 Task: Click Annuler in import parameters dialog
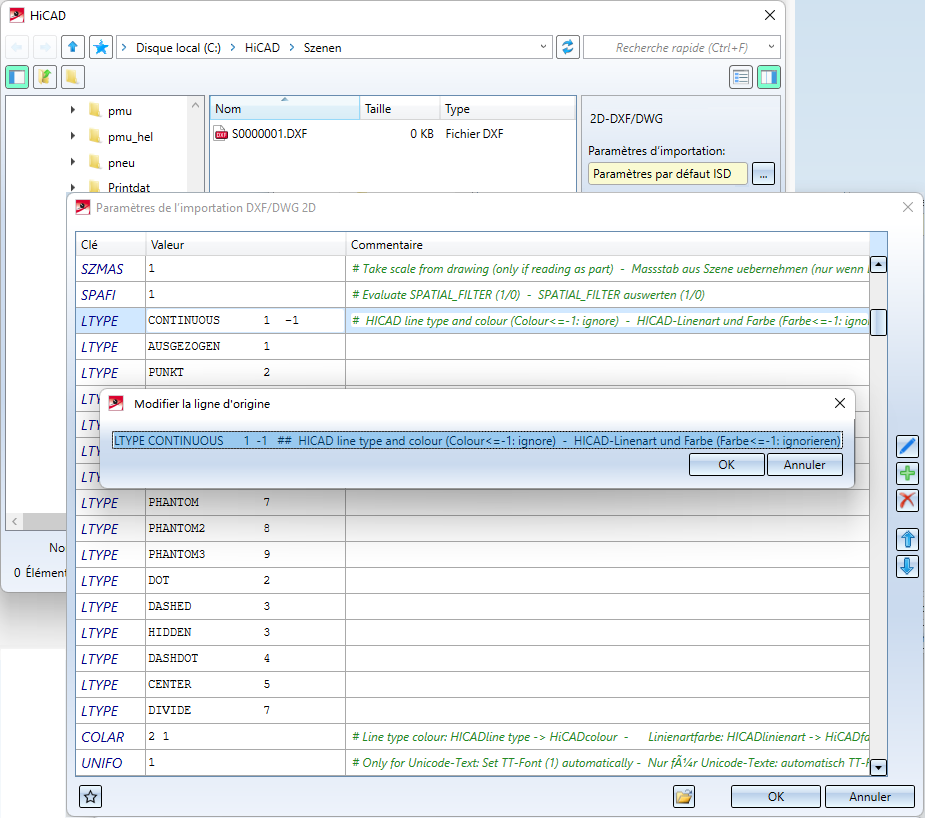(870, 797)
